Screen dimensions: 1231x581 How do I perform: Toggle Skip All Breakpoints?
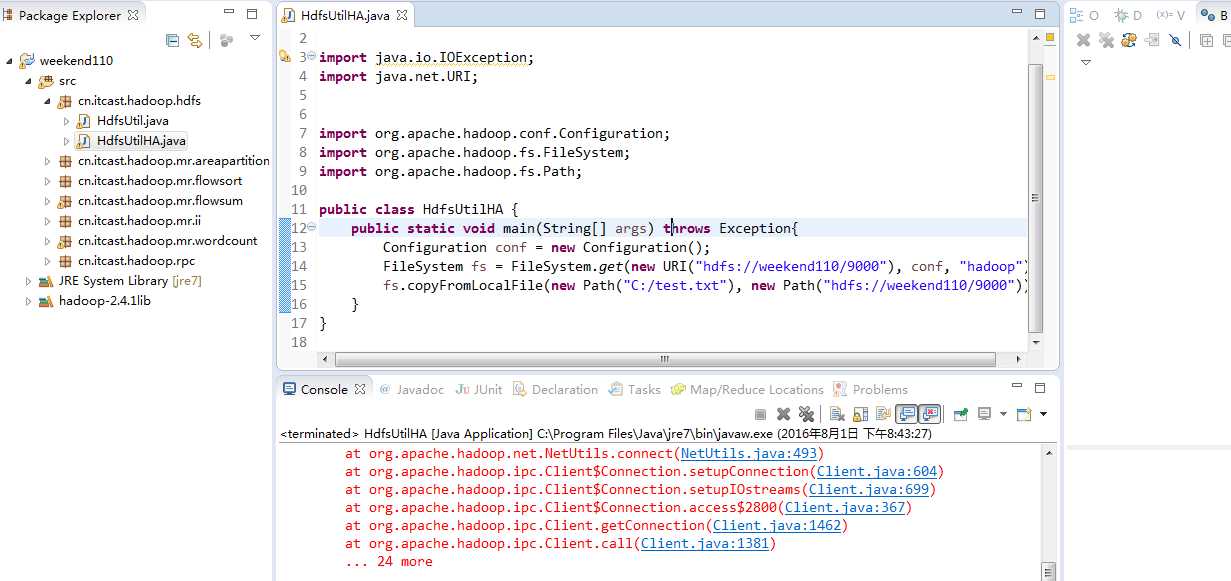[x=1175, y=40]
